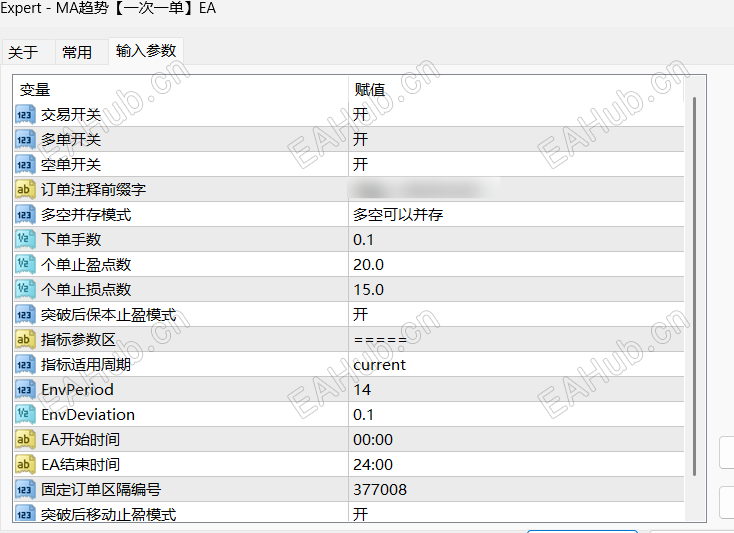Select the 指标适用周期 variable name
734x533 pixels.
click(x=86, y=365)
